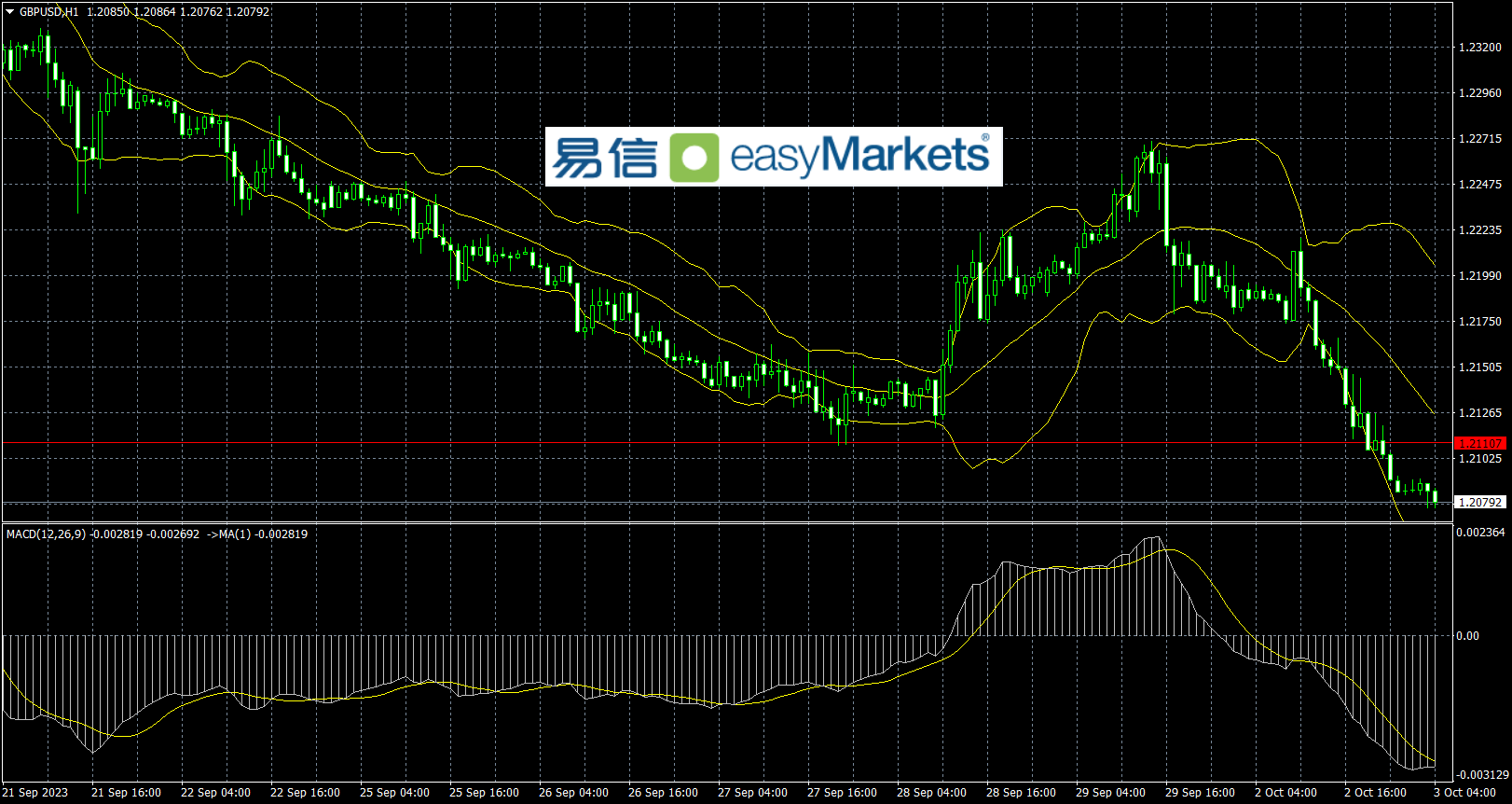The width and height of the screenshot is (1512, 804).
Task: Click the 25 Sep 04:00 time label
Action: [394, 793]
